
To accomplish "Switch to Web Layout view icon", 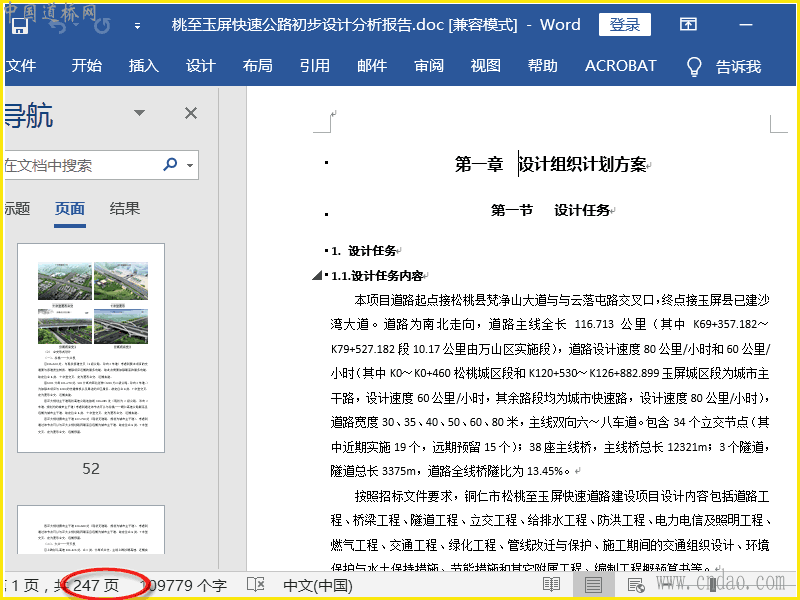I will tap(635, 584).
